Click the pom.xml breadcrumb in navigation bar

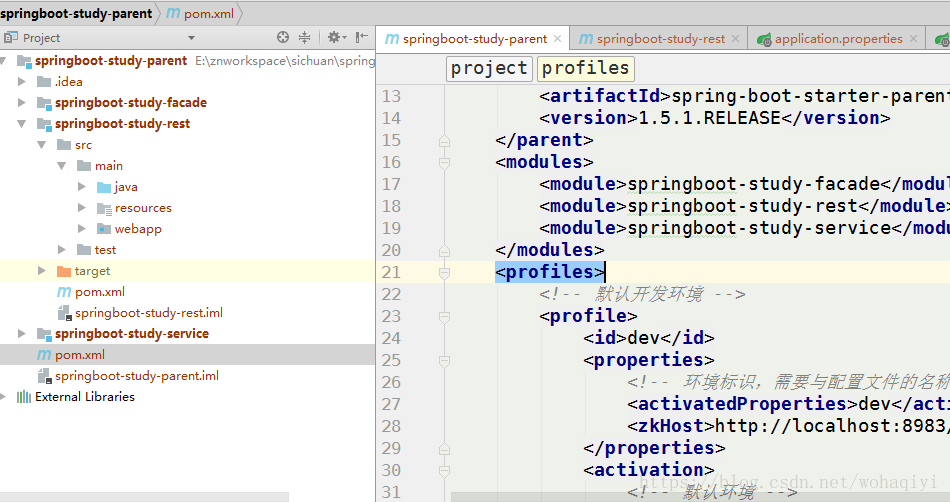(x=201, y=13)
